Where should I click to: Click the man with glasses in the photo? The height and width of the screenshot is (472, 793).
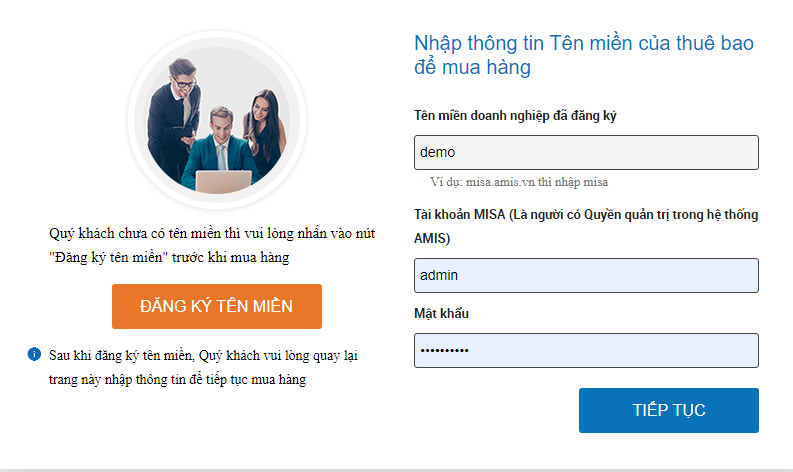(x=174, y=116)
